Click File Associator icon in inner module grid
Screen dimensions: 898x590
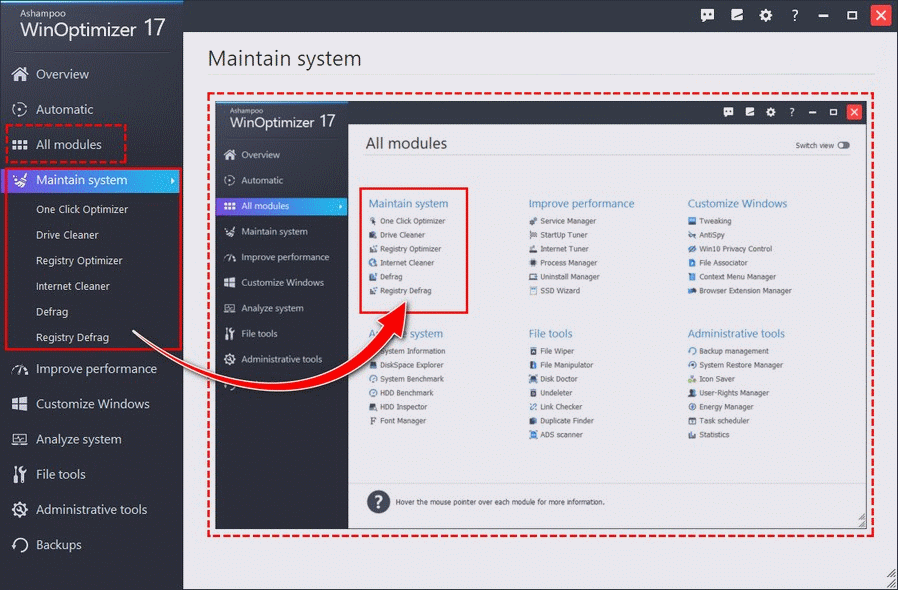pyautogui.click(x=692, y=263)
